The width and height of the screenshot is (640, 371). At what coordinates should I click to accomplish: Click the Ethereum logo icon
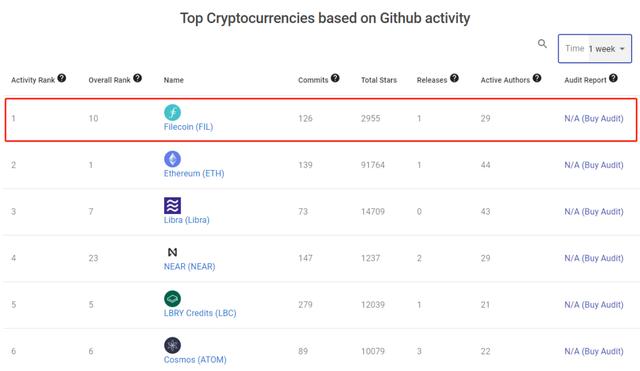click(172, 159)
